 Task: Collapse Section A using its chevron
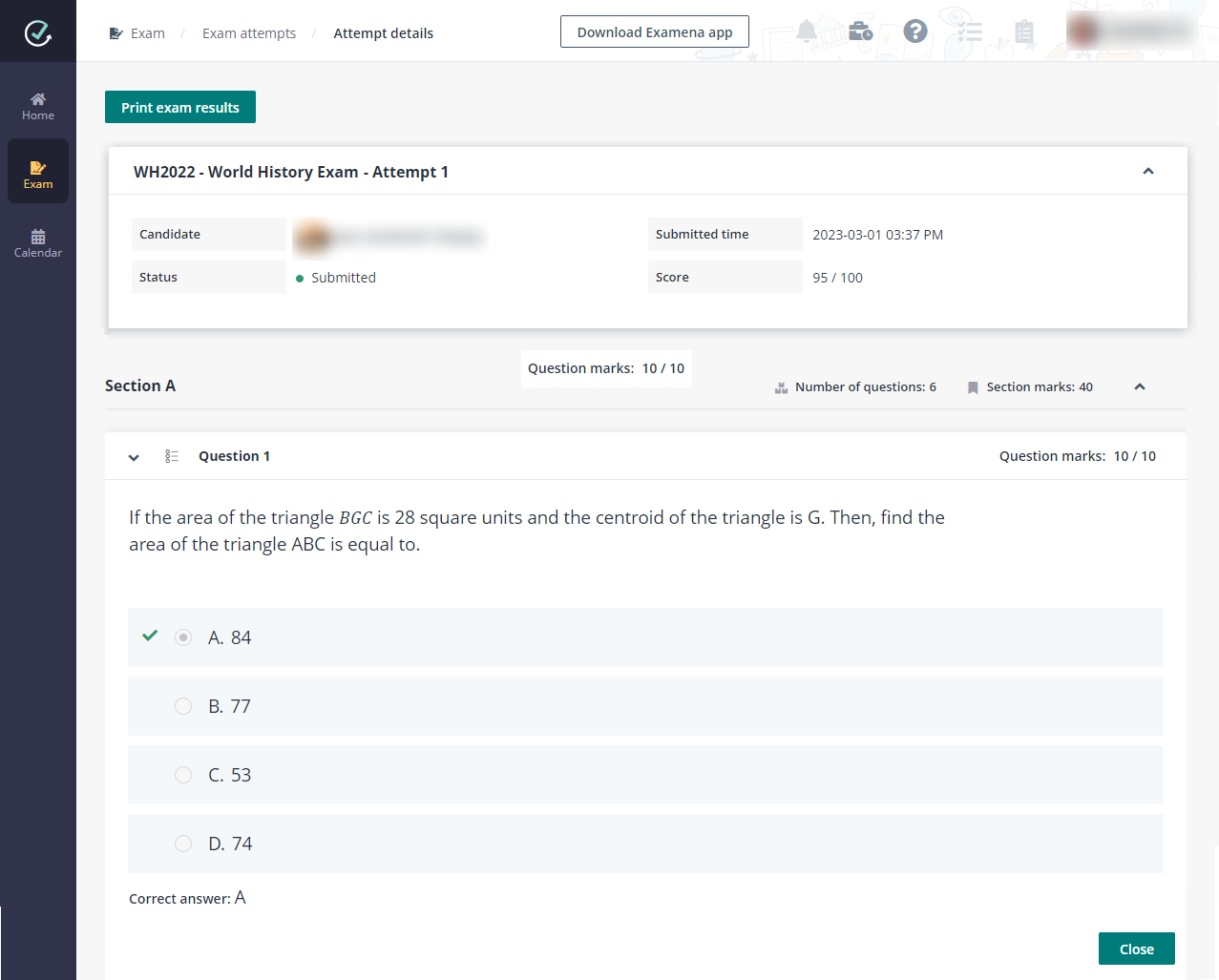point(1139,386)
